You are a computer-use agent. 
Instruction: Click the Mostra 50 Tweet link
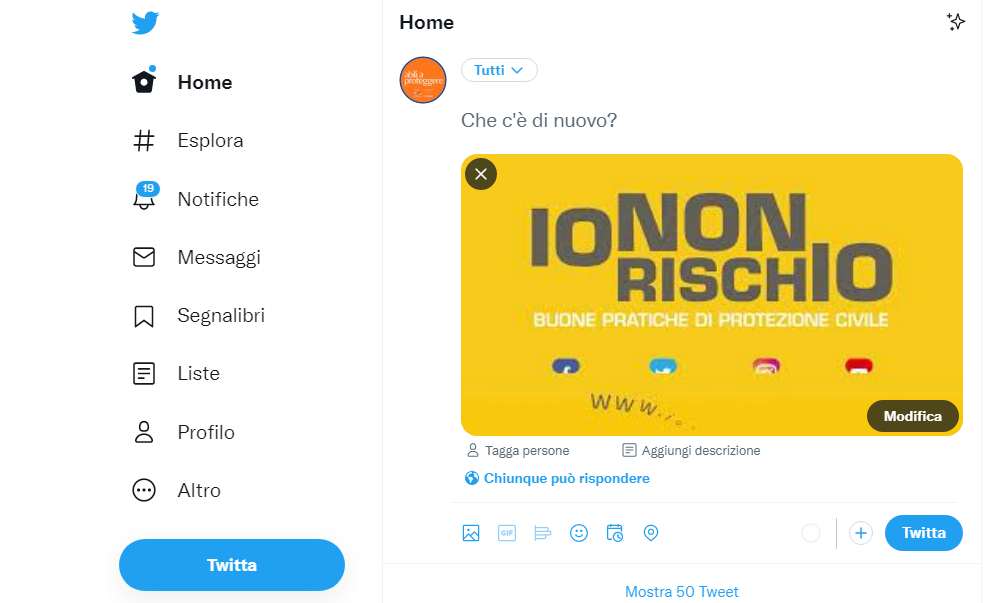682,592
